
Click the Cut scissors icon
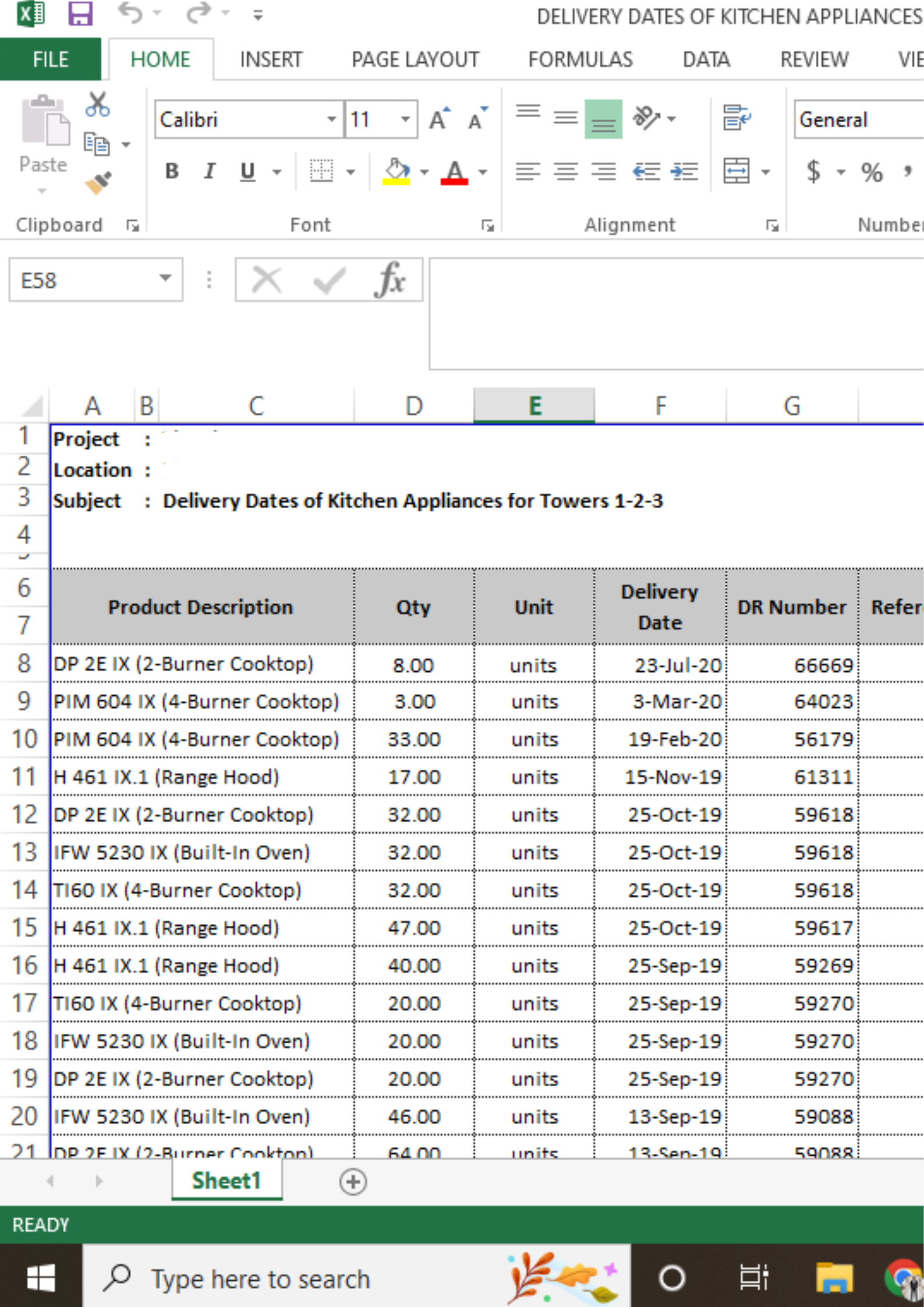point(97,105)
